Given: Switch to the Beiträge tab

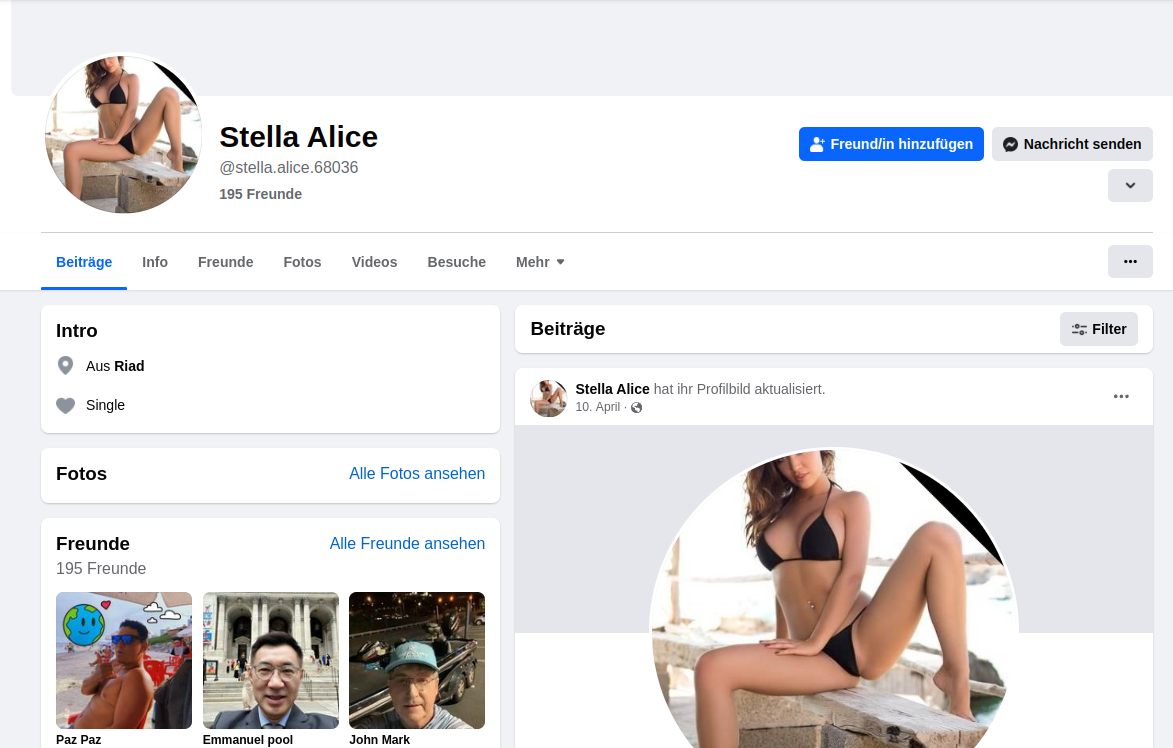Looking at the screenshot, I should tap(84, 262).
